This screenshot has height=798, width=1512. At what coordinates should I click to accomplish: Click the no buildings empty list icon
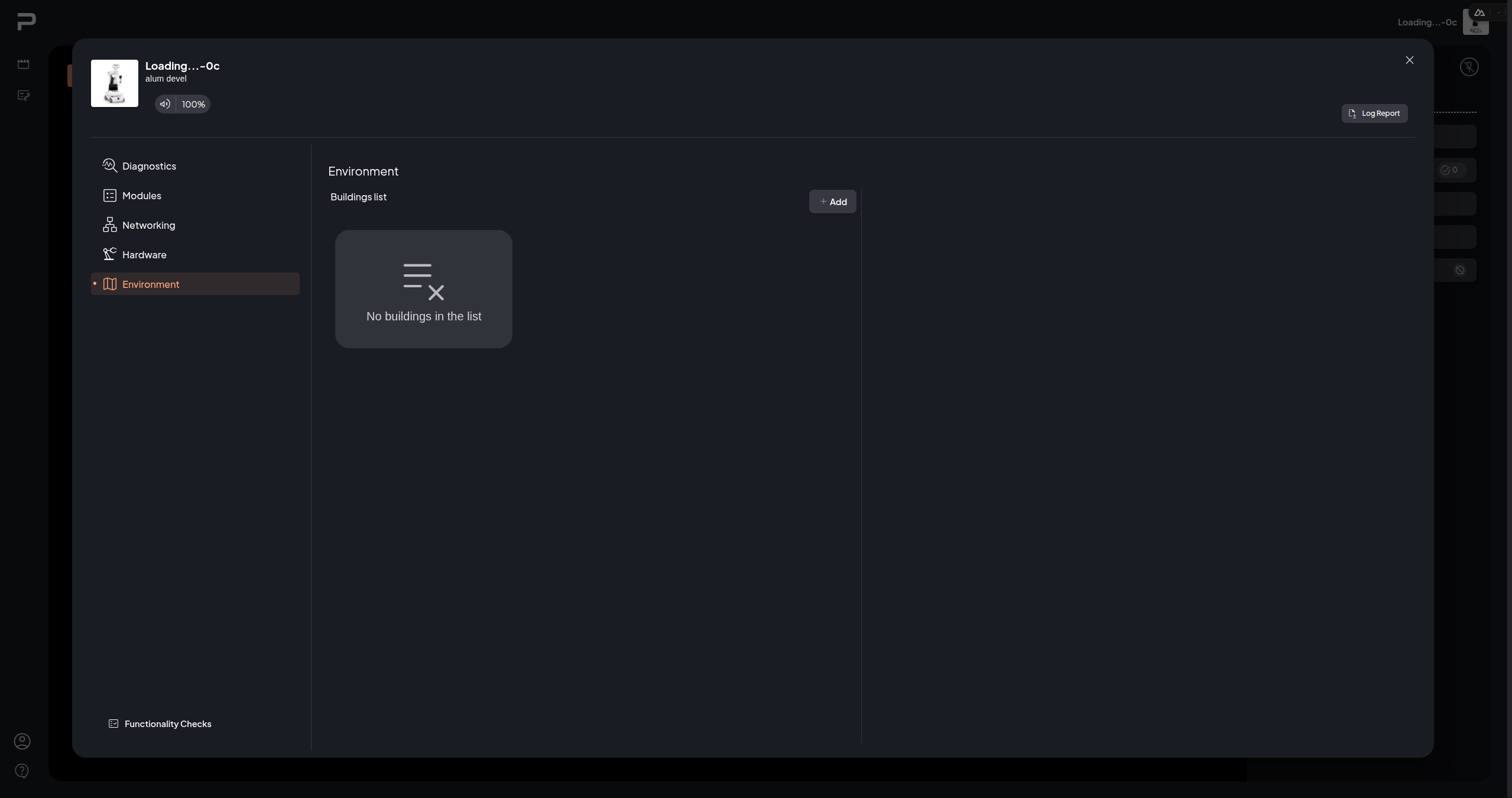pos(424,282)
